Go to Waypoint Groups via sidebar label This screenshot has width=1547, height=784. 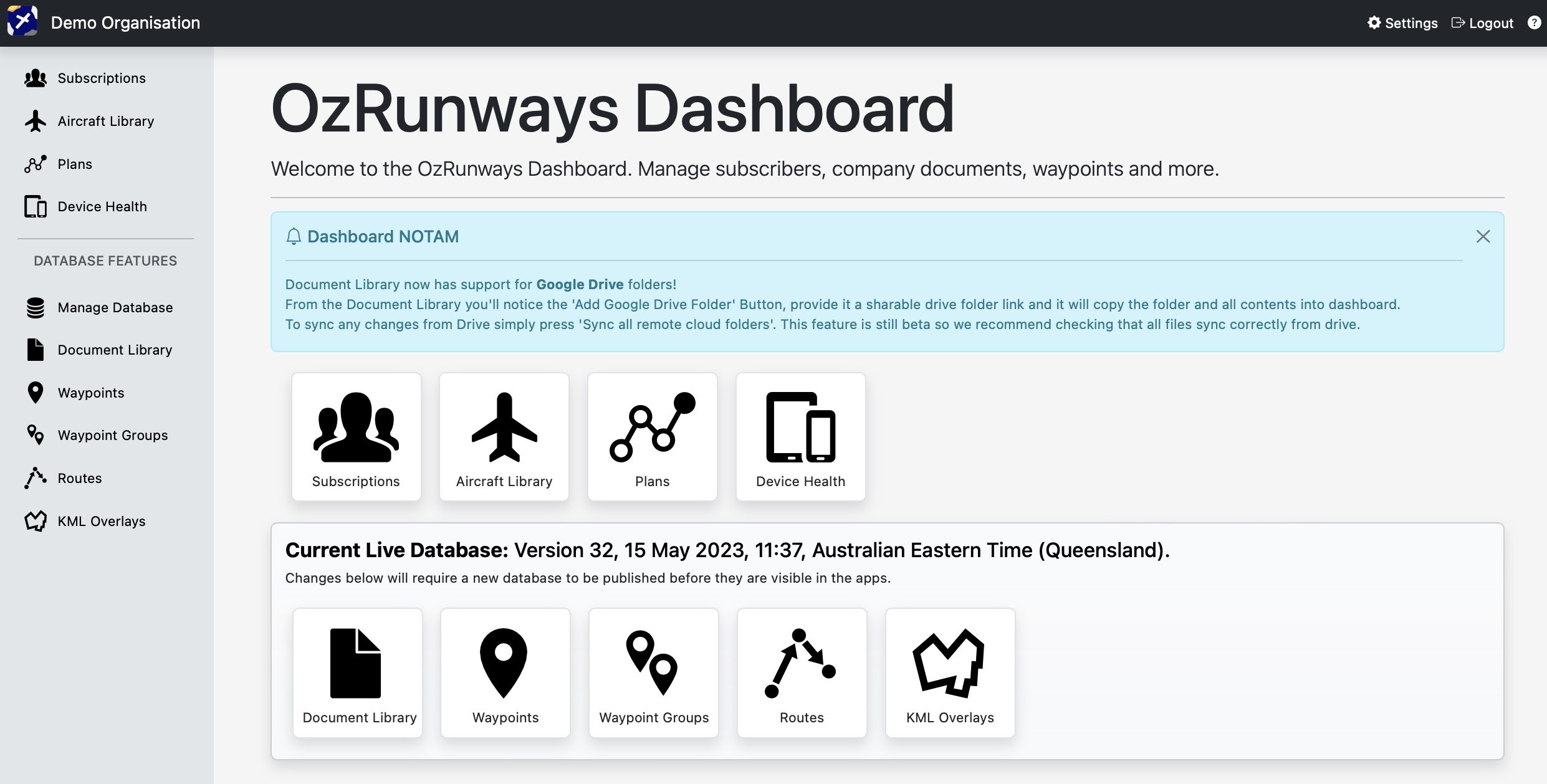point(113,435)
